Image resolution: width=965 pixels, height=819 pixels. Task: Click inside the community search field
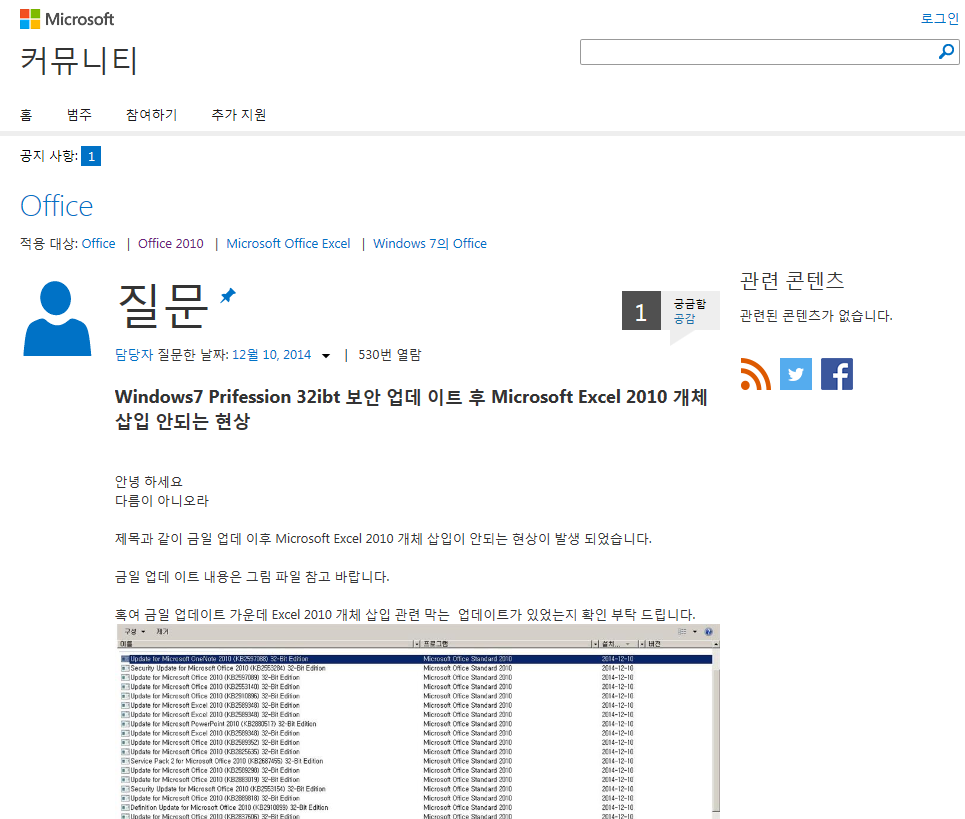coord(757,52)
